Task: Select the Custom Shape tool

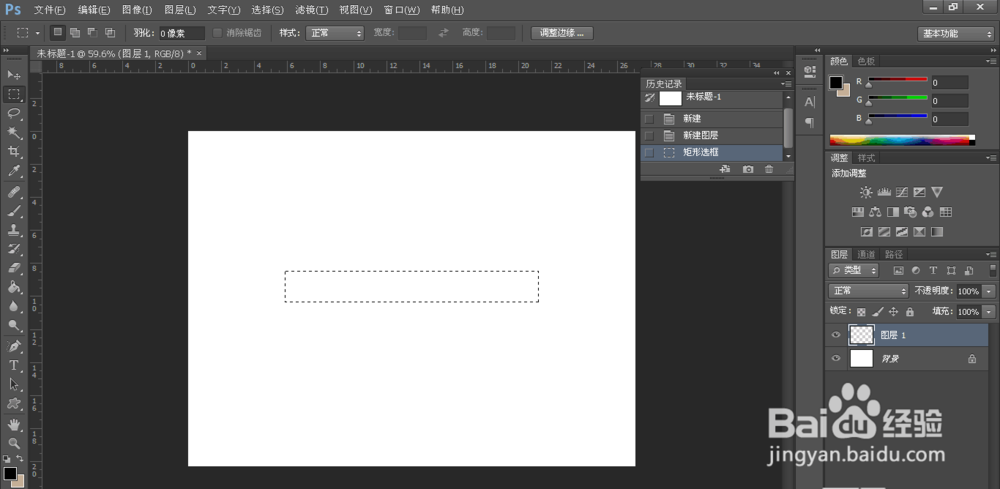Action: [x=13, y=404]
